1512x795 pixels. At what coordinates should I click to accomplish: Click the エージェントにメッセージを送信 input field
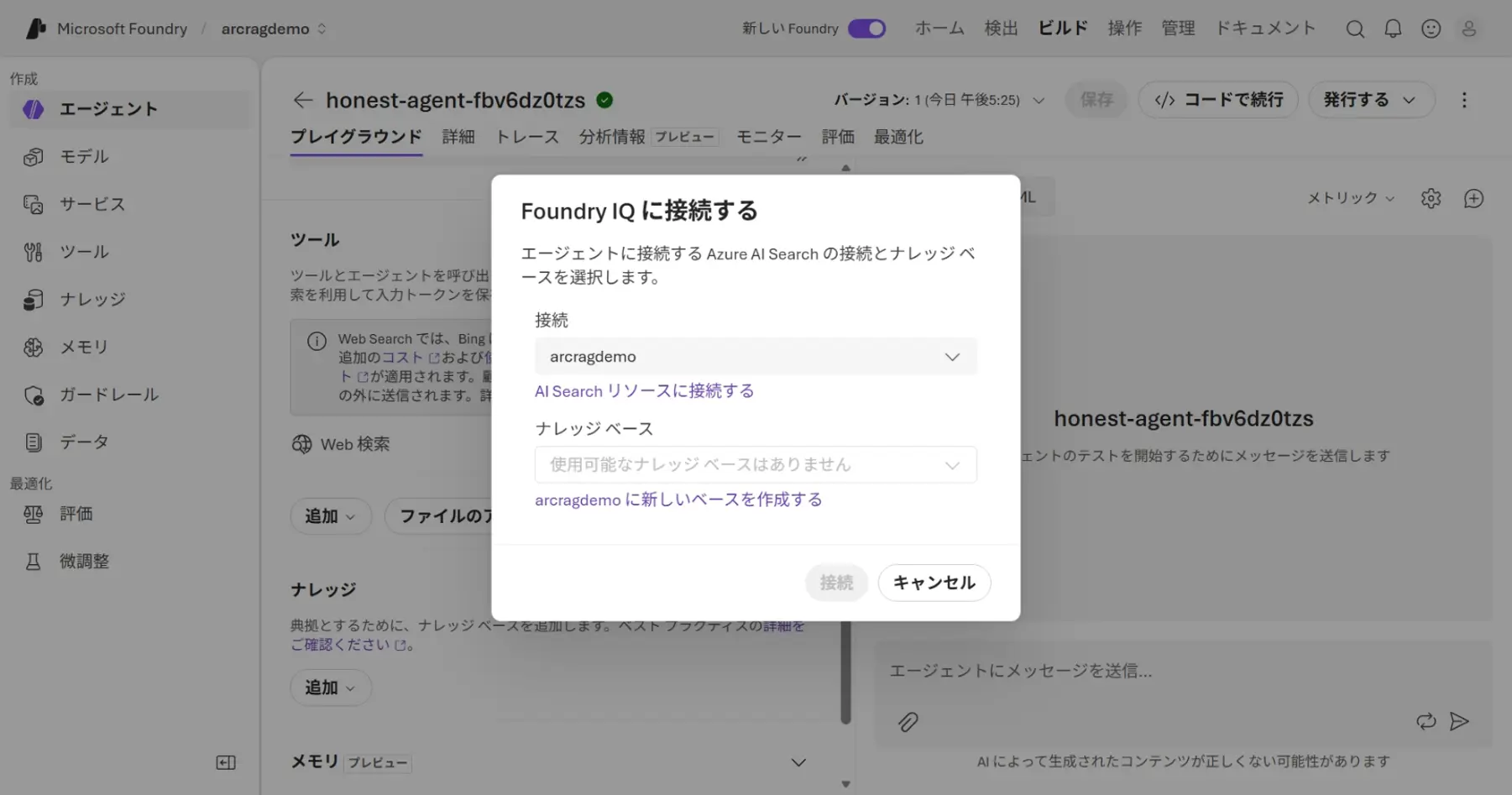1183,671
